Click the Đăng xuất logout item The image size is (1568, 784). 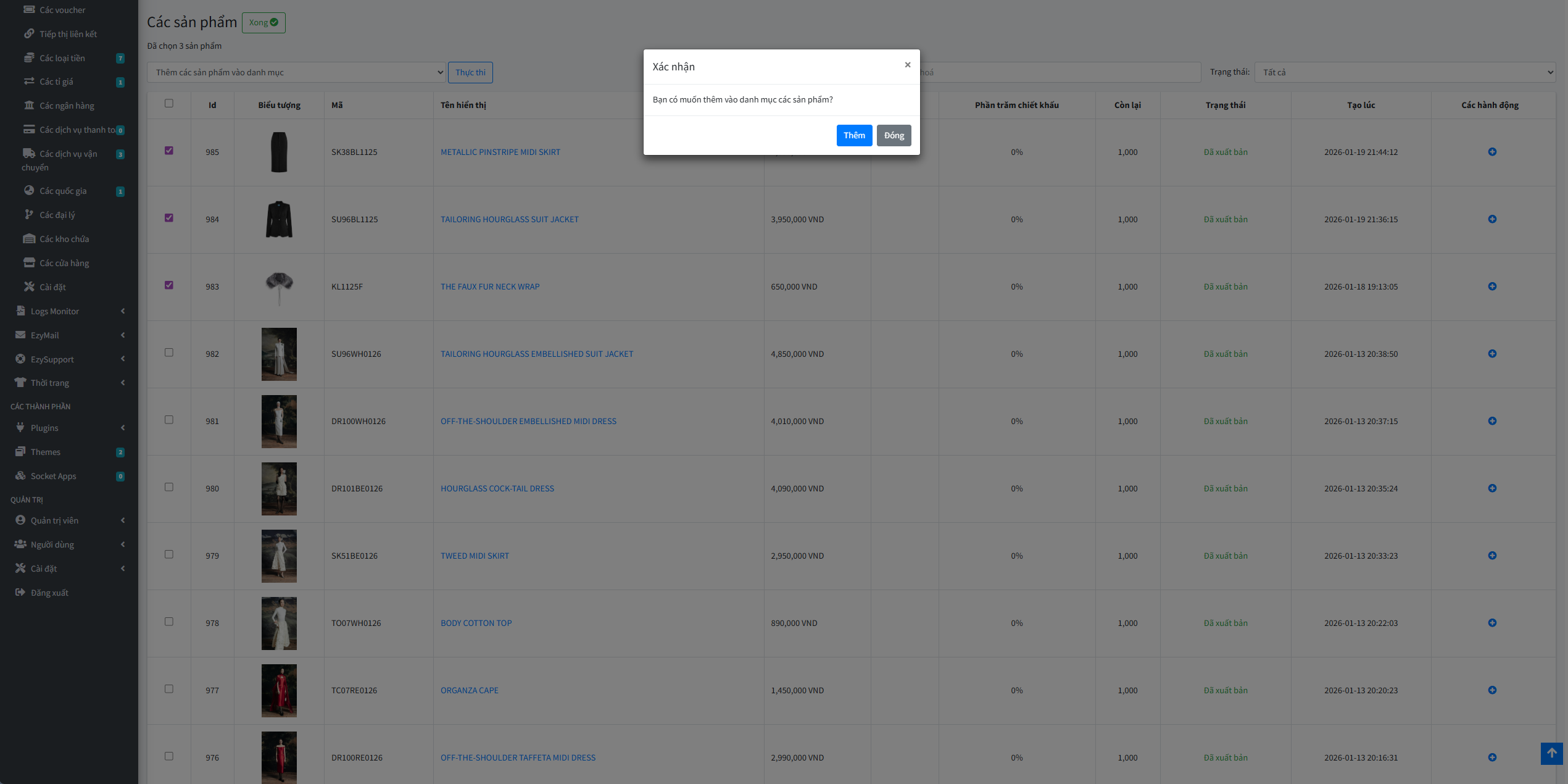[49, 593]
